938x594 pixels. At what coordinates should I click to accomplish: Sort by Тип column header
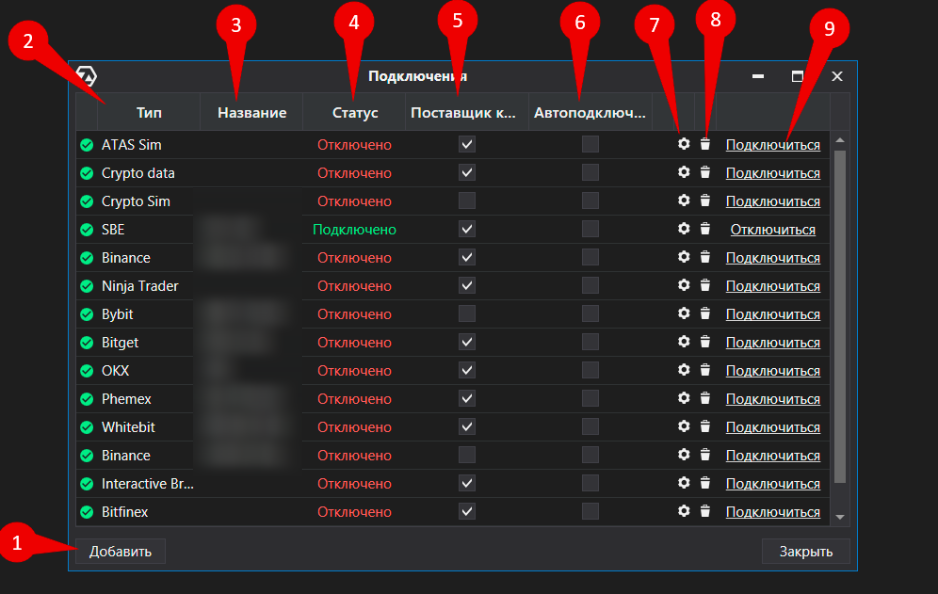click(149, 112)
